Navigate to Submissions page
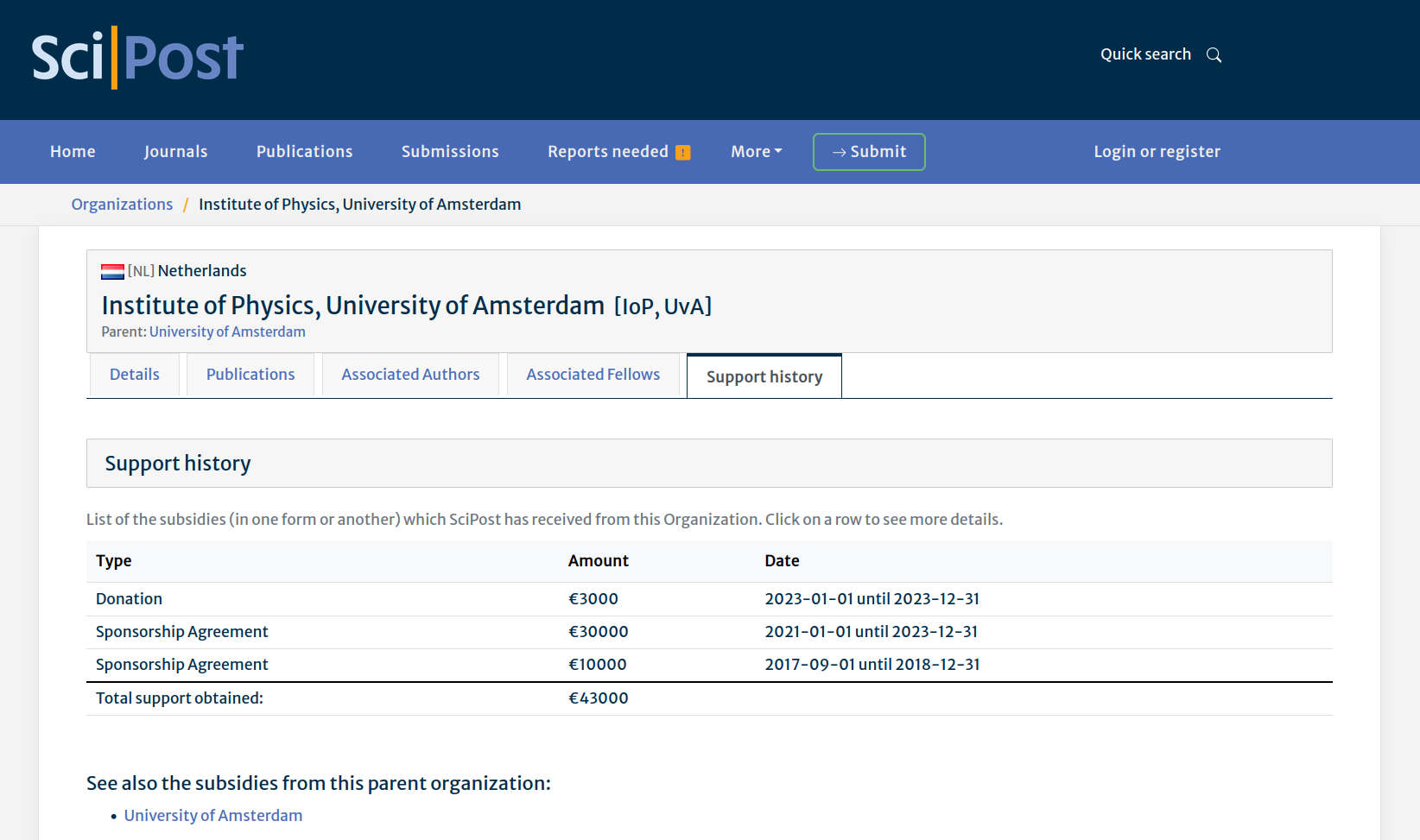 click(x=450, y=152)
